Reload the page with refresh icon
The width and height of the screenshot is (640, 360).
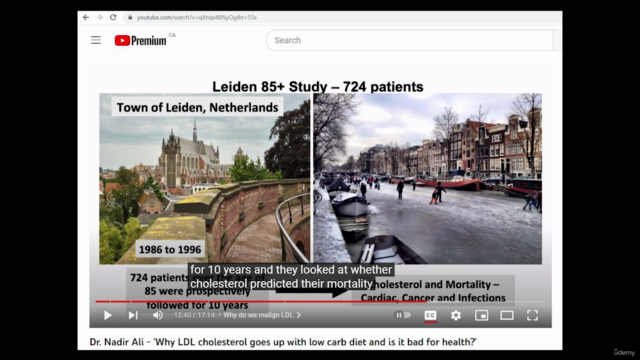[113, 17]
